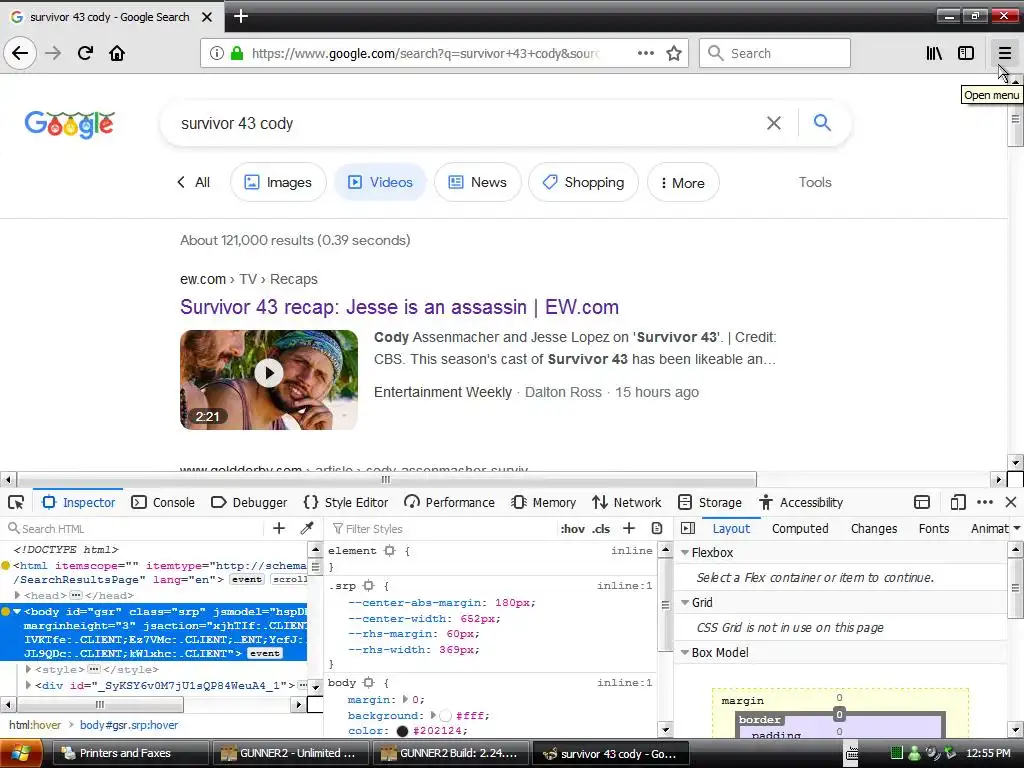Switch to Printers and Faxes taskbar window
The image size is (1024, 768).
tap(129, 753)
